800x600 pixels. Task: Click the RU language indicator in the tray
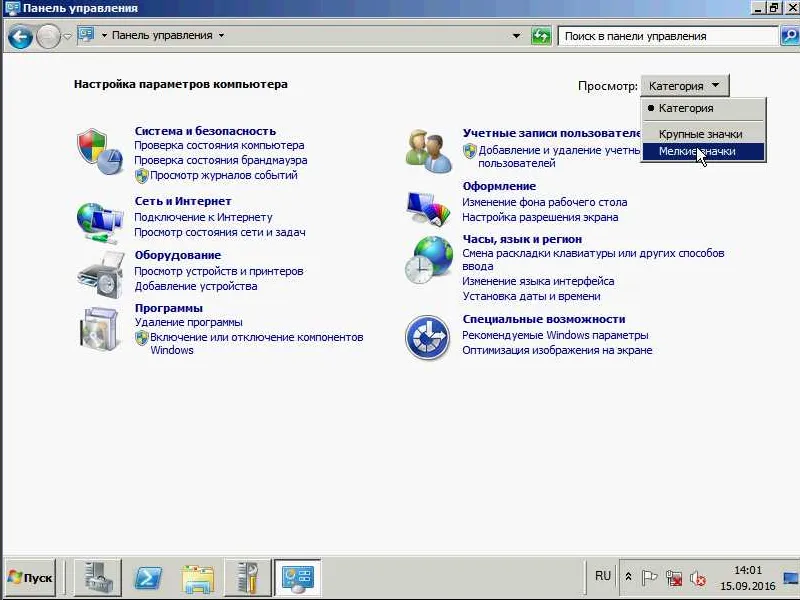tap(603, 576)
